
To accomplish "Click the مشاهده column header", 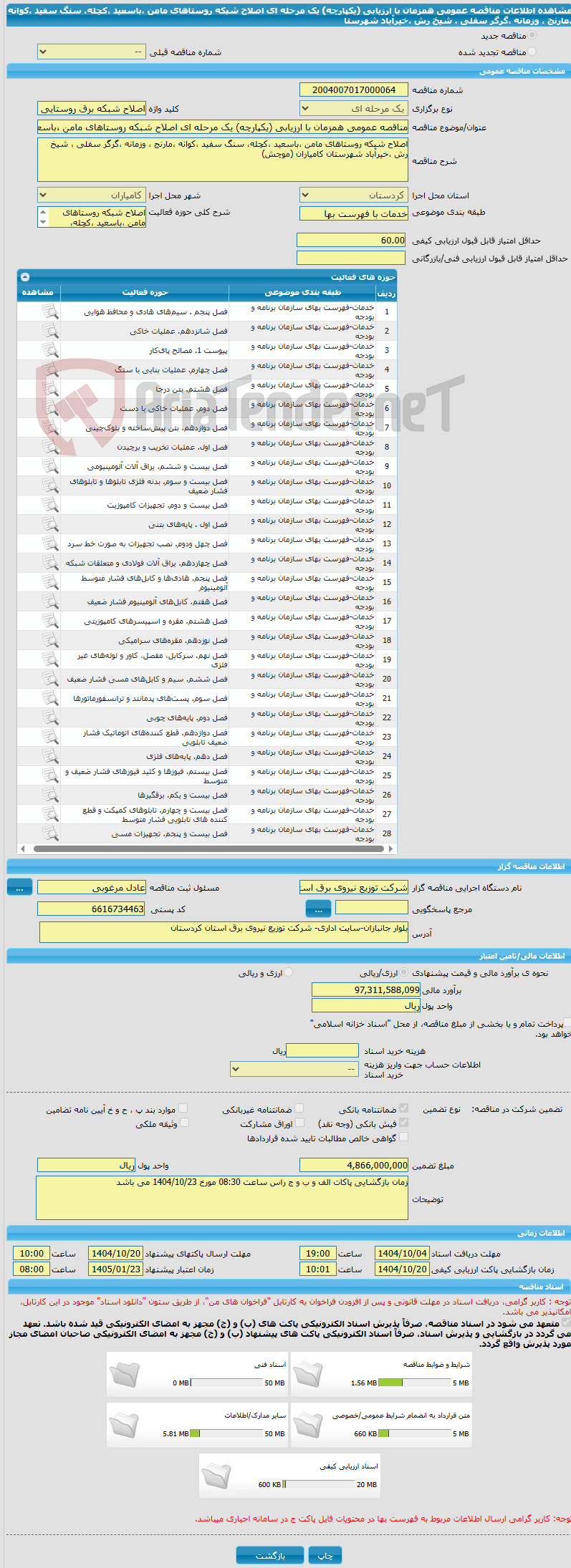I will click(39, 293).
